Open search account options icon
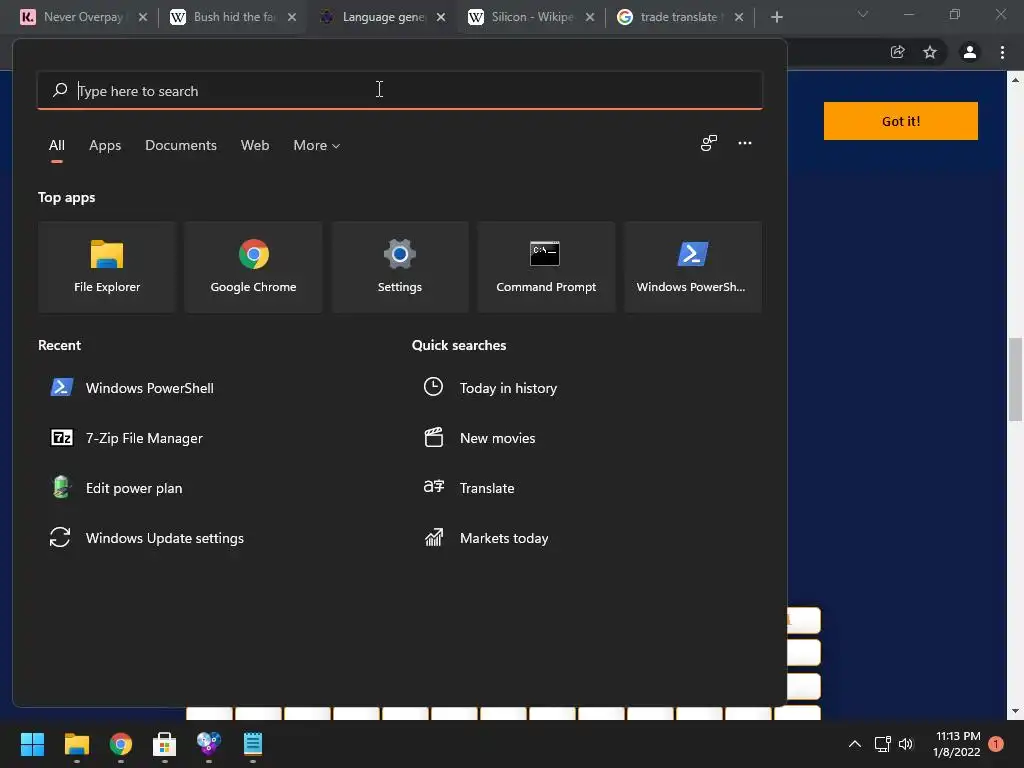This screenshot has height=768, width=1024. tap(709, 143)
